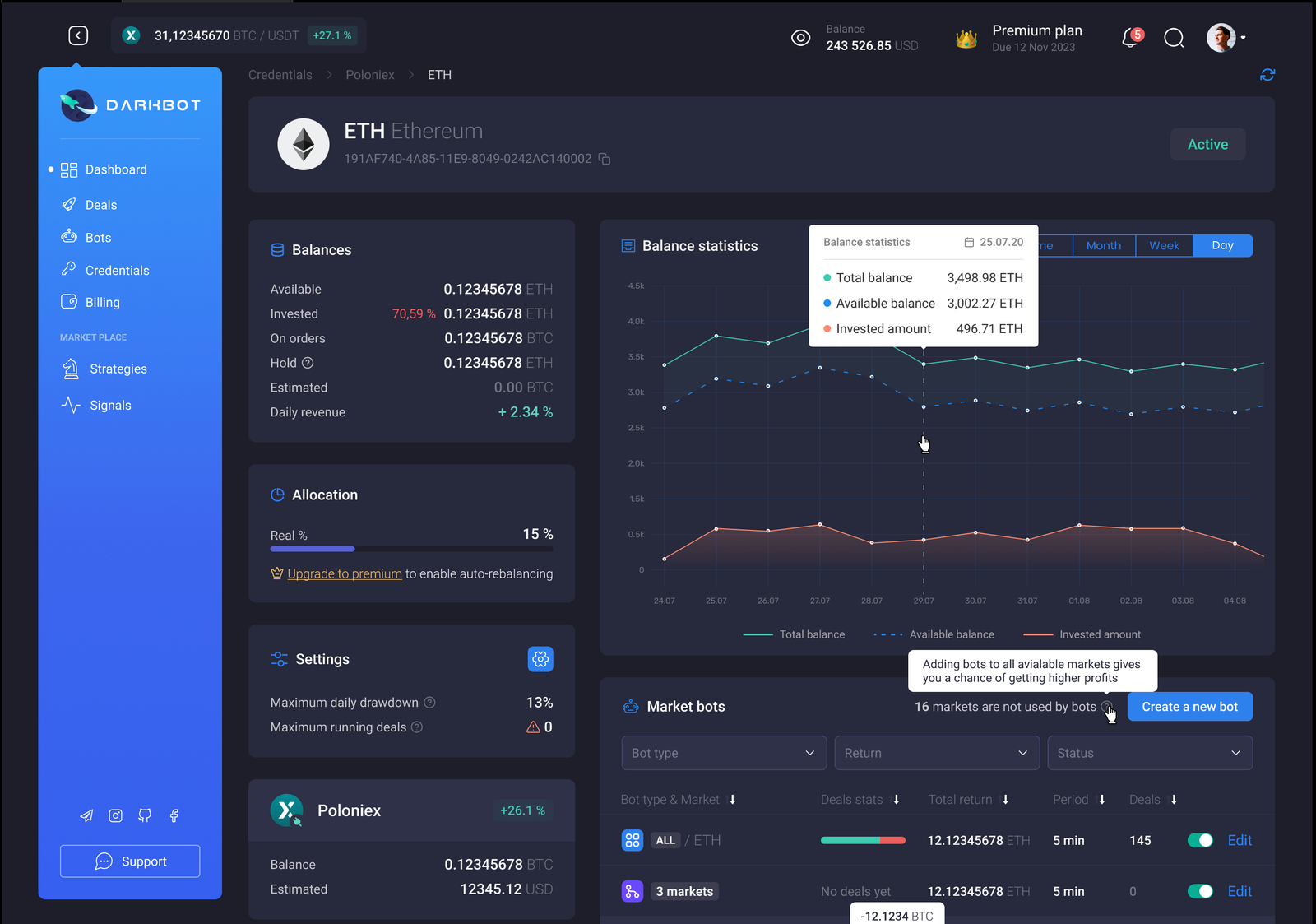The height and width of the screenshot is (924, 1316).
Task: Click the notifications bell icon
Action: pyautogui.click(x=1131, y=38)
